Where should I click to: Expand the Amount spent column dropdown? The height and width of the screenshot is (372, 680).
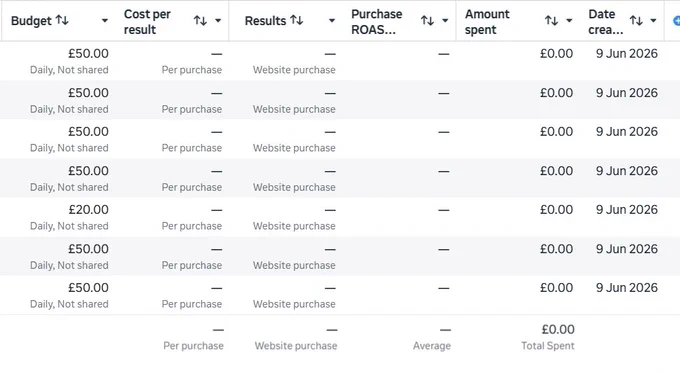[x=569, y=20]
